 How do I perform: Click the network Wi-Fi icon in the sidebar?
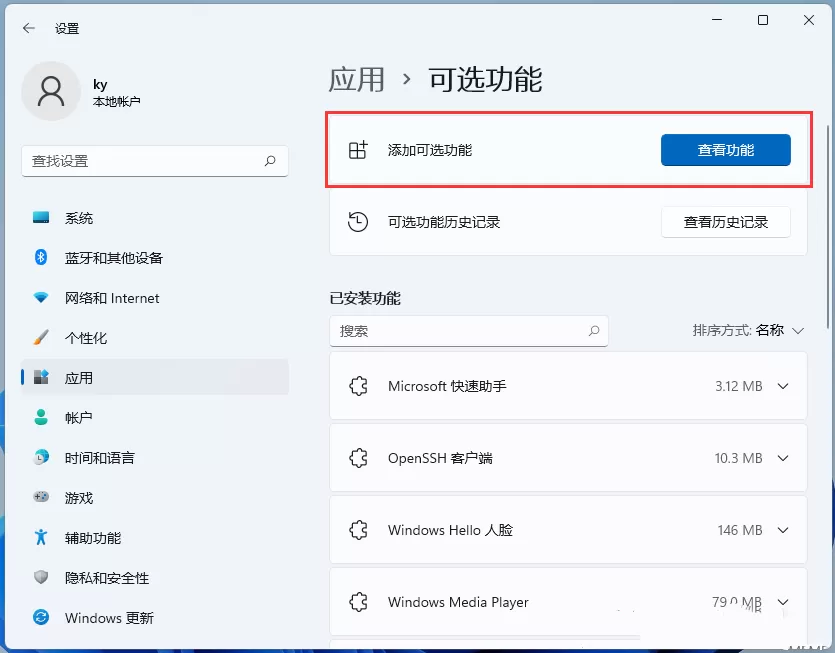[x=41, y=297]
